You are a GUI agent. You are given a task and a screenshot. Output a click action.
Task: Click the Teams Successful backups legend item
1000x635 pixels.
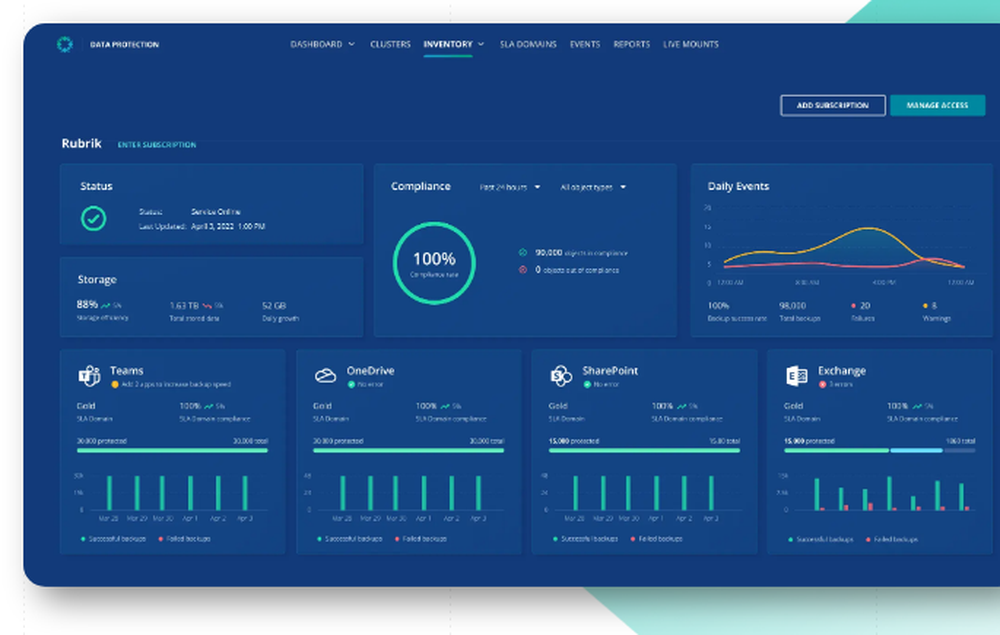pyautogui.click(x=114, y=539)
